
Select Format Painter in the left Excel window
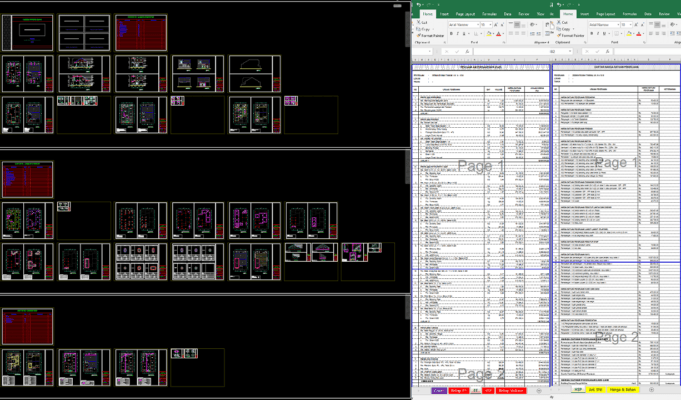(x=430, y=35)
